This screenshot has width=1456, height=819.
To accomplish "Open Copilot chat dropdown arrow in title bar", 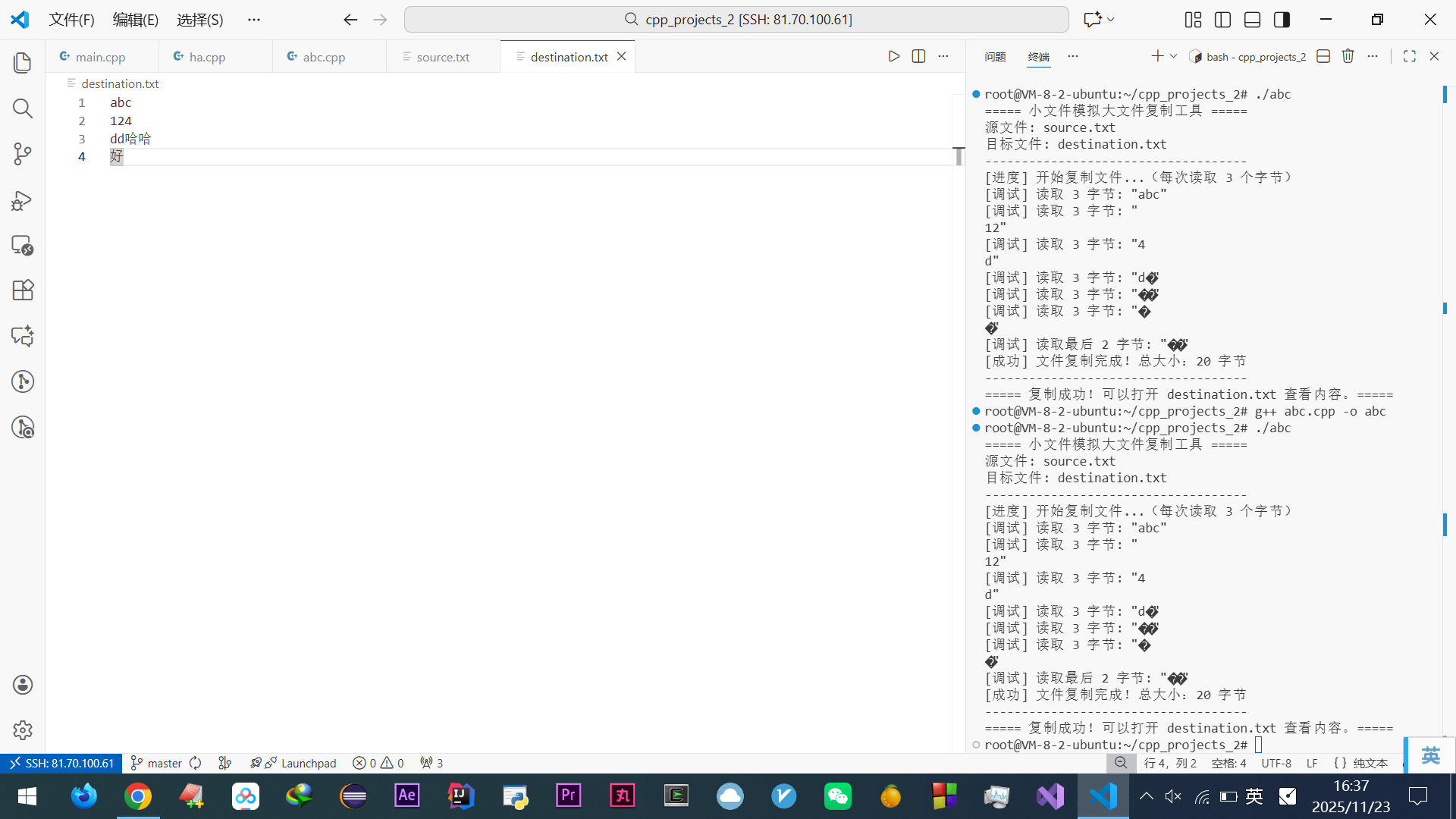I will click(1111, 20).
